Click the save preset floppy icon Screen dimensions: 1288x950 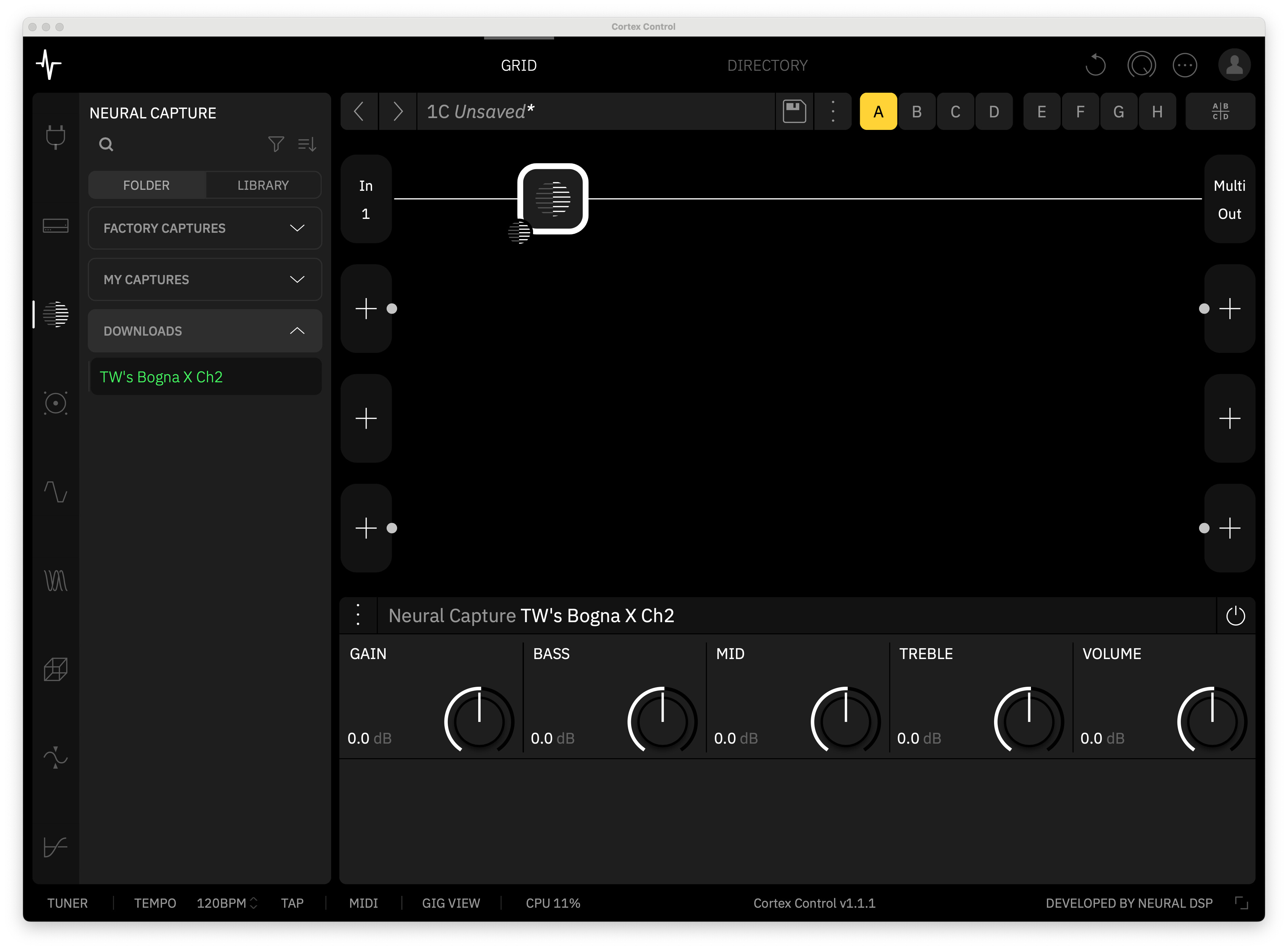pos(794,112)
